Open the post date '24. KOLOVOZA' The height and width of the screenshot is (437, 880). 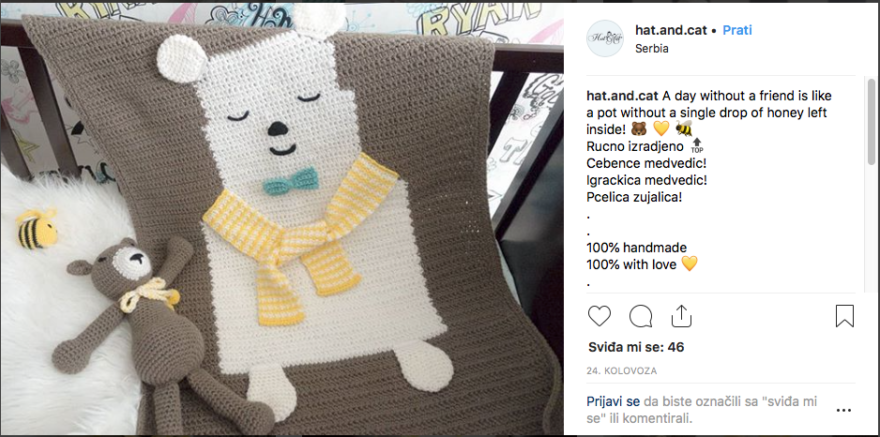[x=621, y=371]
